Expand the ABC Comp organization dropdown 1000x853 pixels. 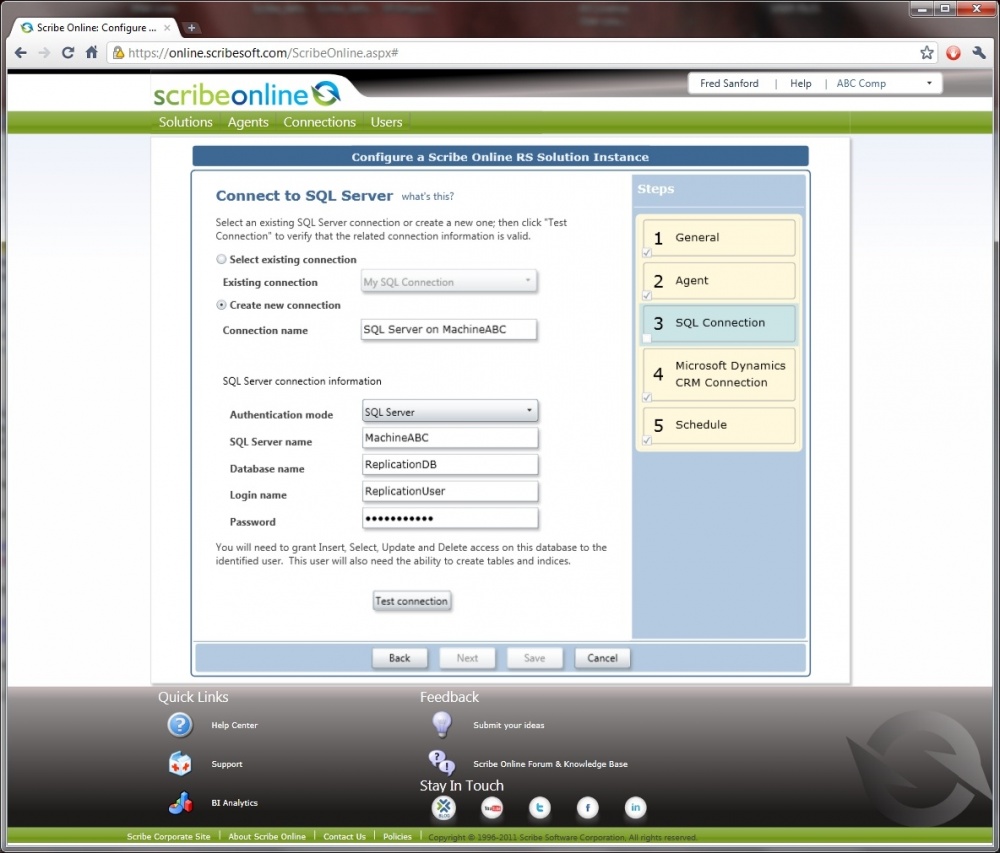[x=929, y=84]
